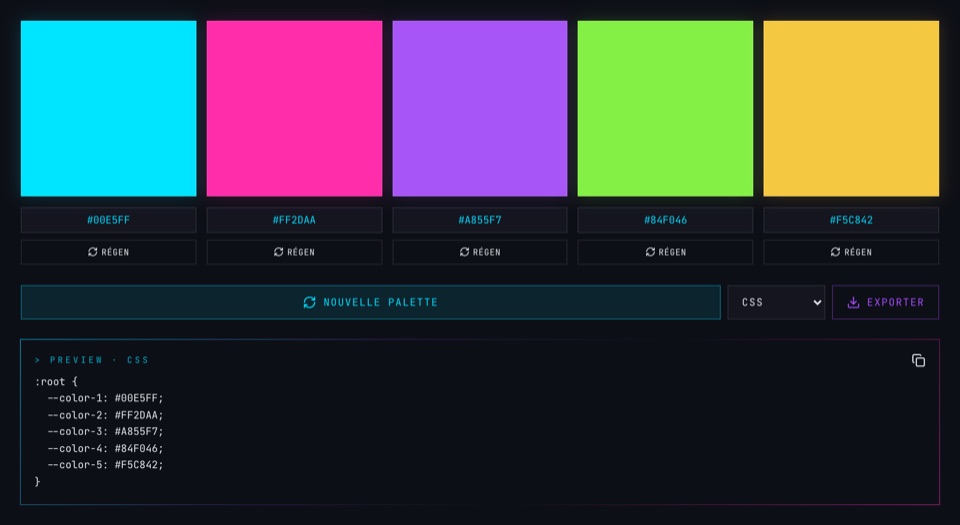Image resolution: width=960 pixels, height=525 pixels.
Task: Click the '--color-4: #84F046;' line in the preview
Action: [x=105, y=448]
